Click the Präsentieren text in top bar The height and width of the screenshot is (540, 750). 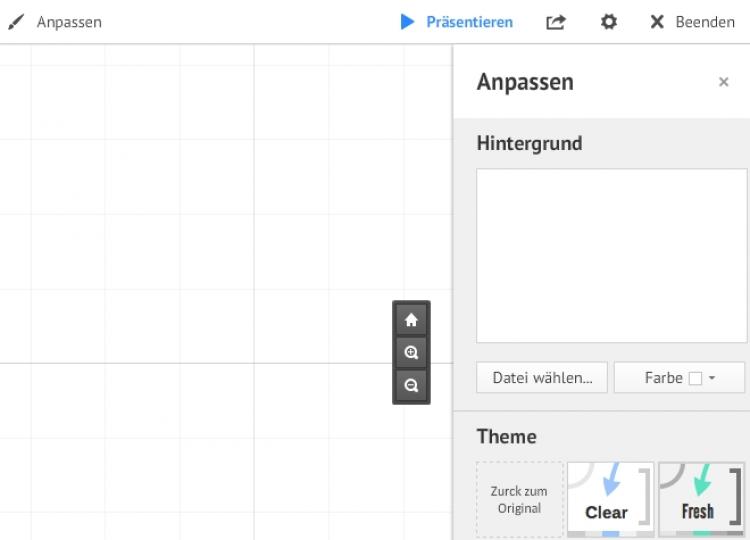pos(469,22)
